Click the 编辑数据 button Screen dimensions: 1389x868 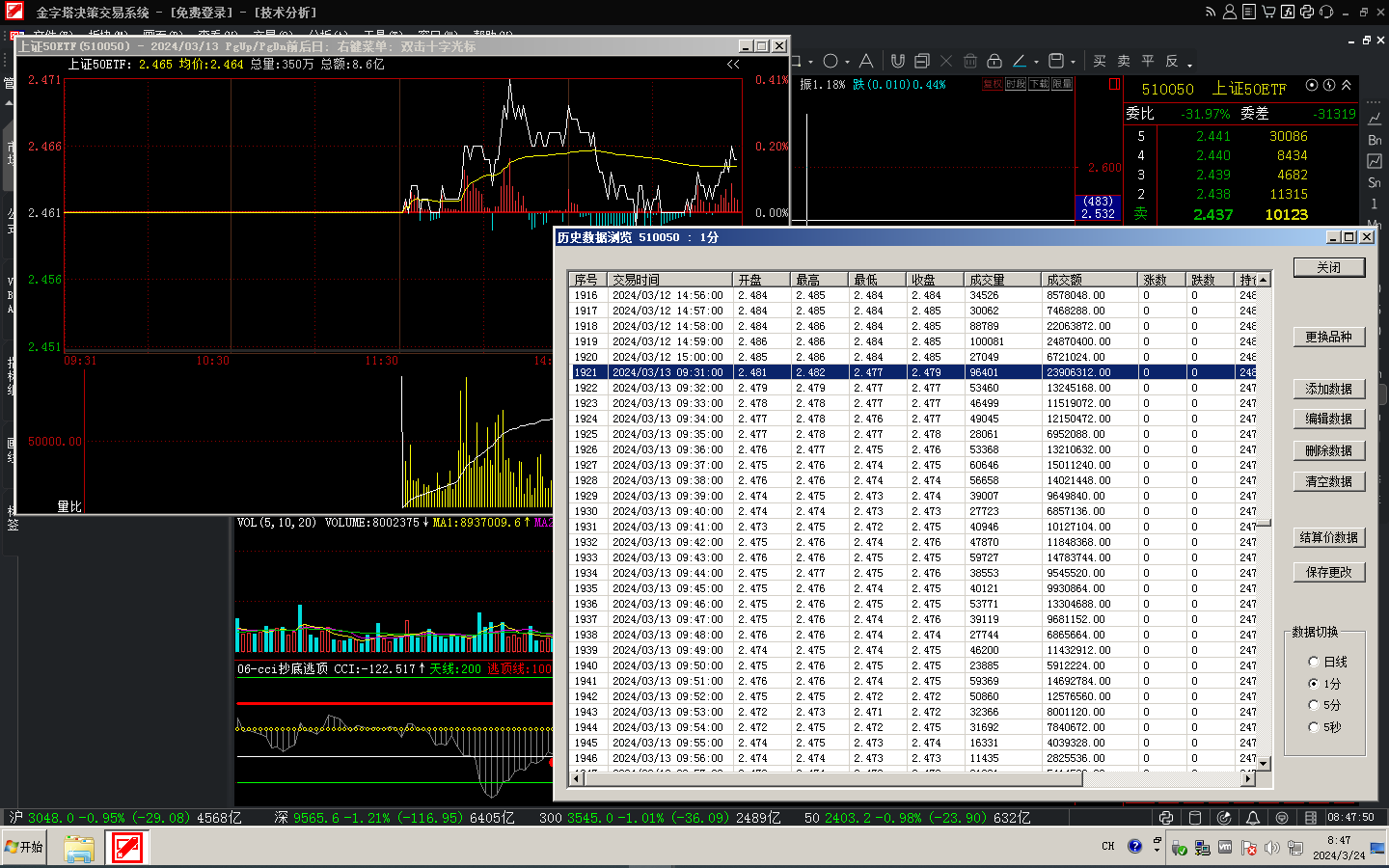coord(1329,419)
